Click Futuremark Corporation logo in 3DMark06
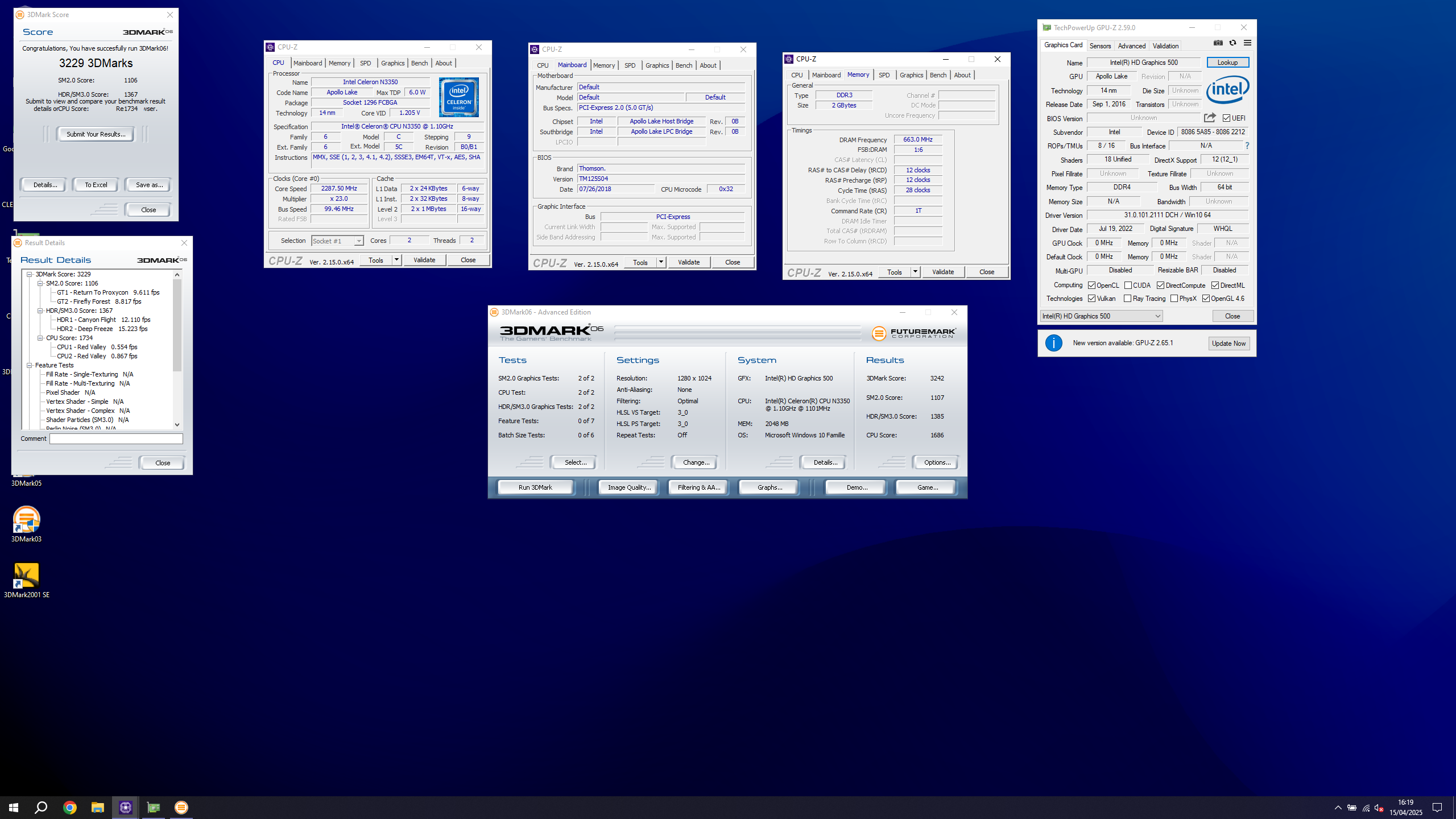 [914, 333]
